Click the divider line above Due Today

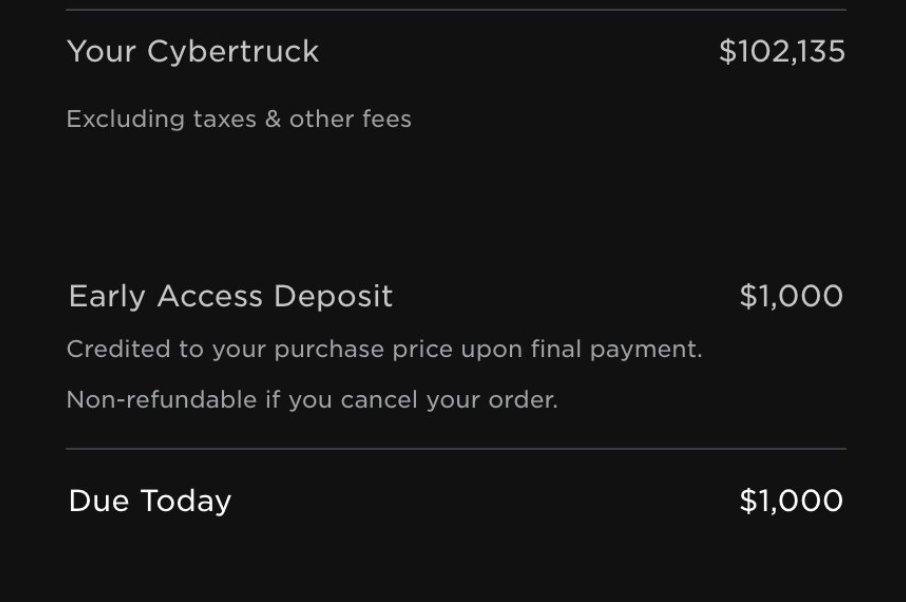[x=456, y=449]
